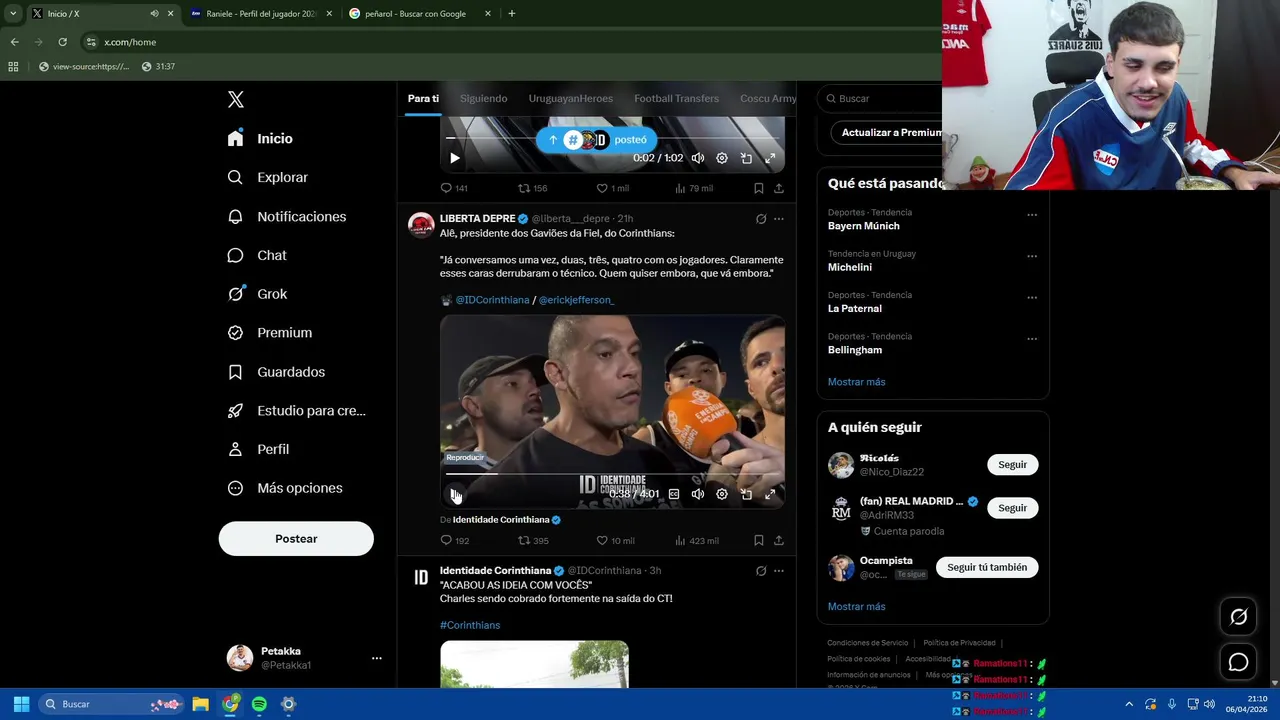The width and height of the screenshot is (1280, 720).
Task: Select the Para ti tab
Action: pos(423,98)
